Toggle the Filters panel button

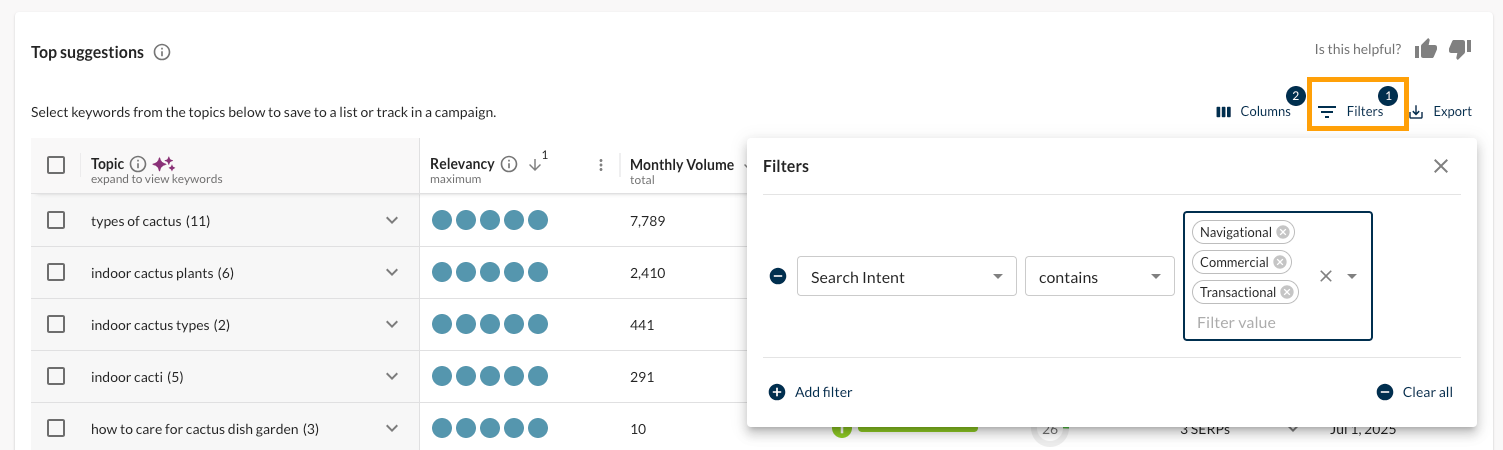pyautogui.click(x=1352, y=111)
